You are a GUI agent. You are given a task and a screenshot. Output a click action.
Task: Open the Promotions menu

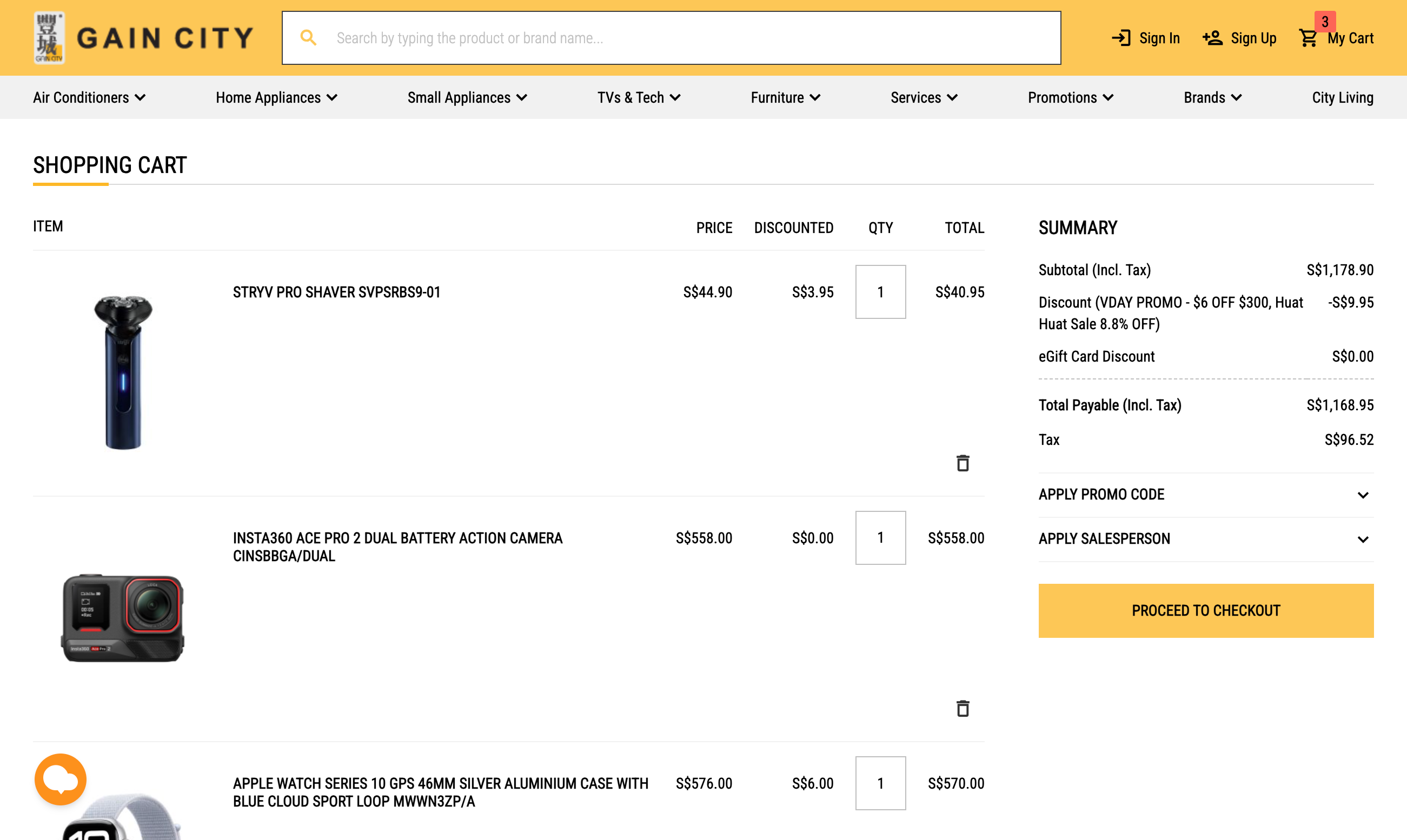[1070, 97]
